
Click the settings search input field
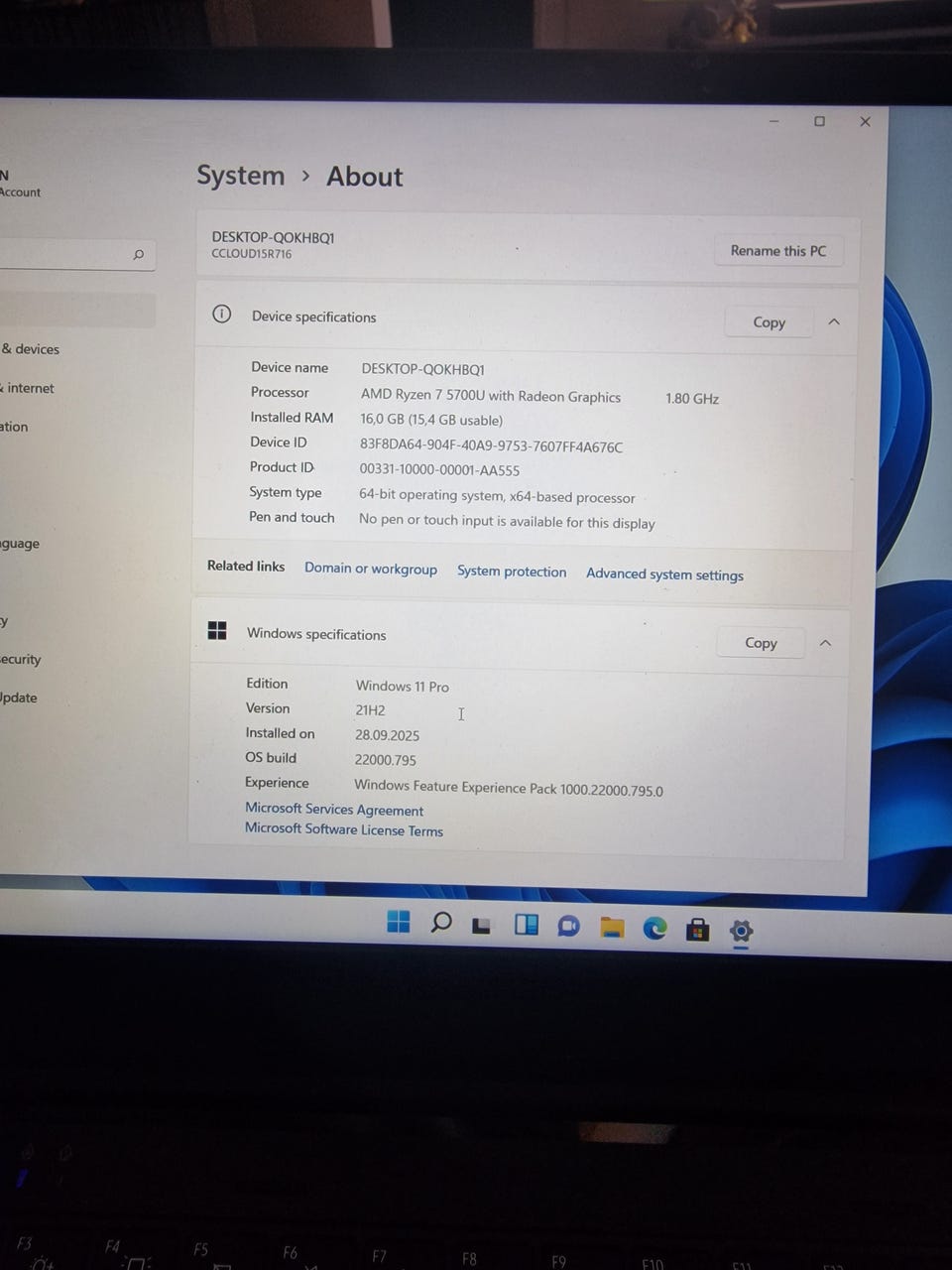pos(76,255)
